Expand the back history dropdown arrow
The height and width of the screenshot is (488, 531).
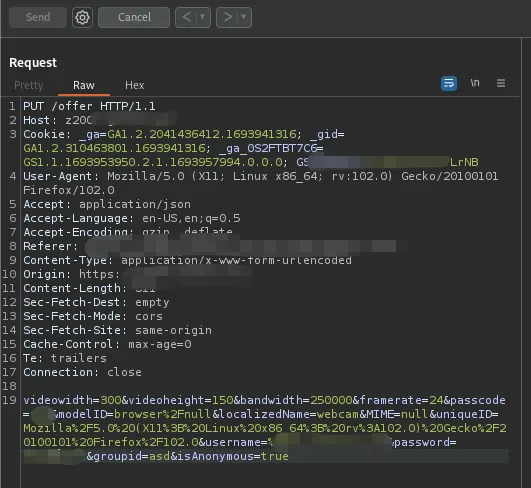pos(203,17)
